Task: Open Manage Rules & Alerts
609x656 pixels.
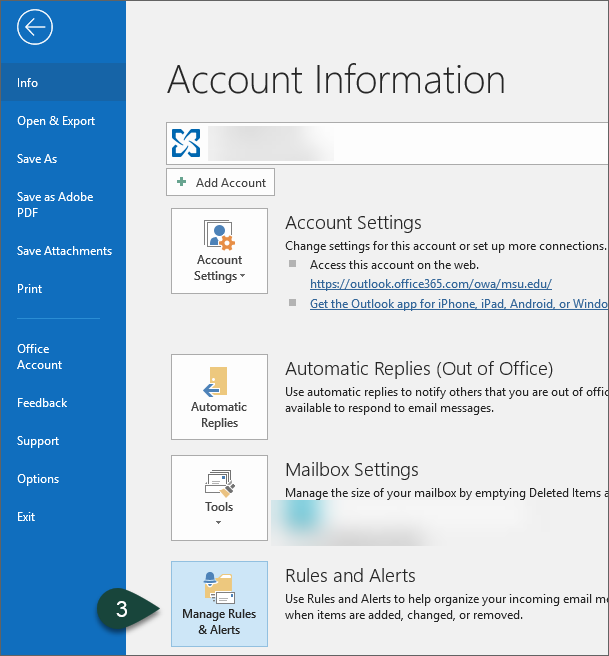Action: (219, 604)
